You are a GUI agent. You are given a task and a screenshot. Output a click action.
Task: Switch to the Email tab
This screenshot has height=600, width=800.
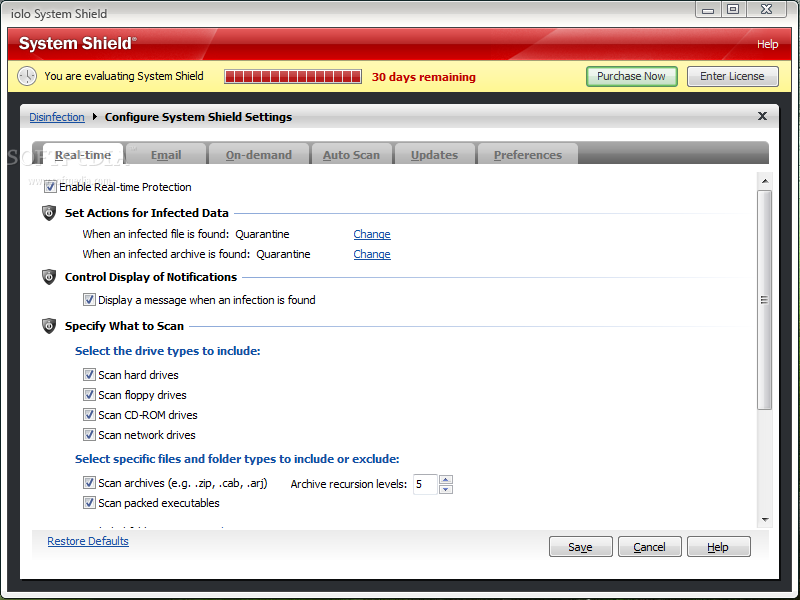(166, 155)
